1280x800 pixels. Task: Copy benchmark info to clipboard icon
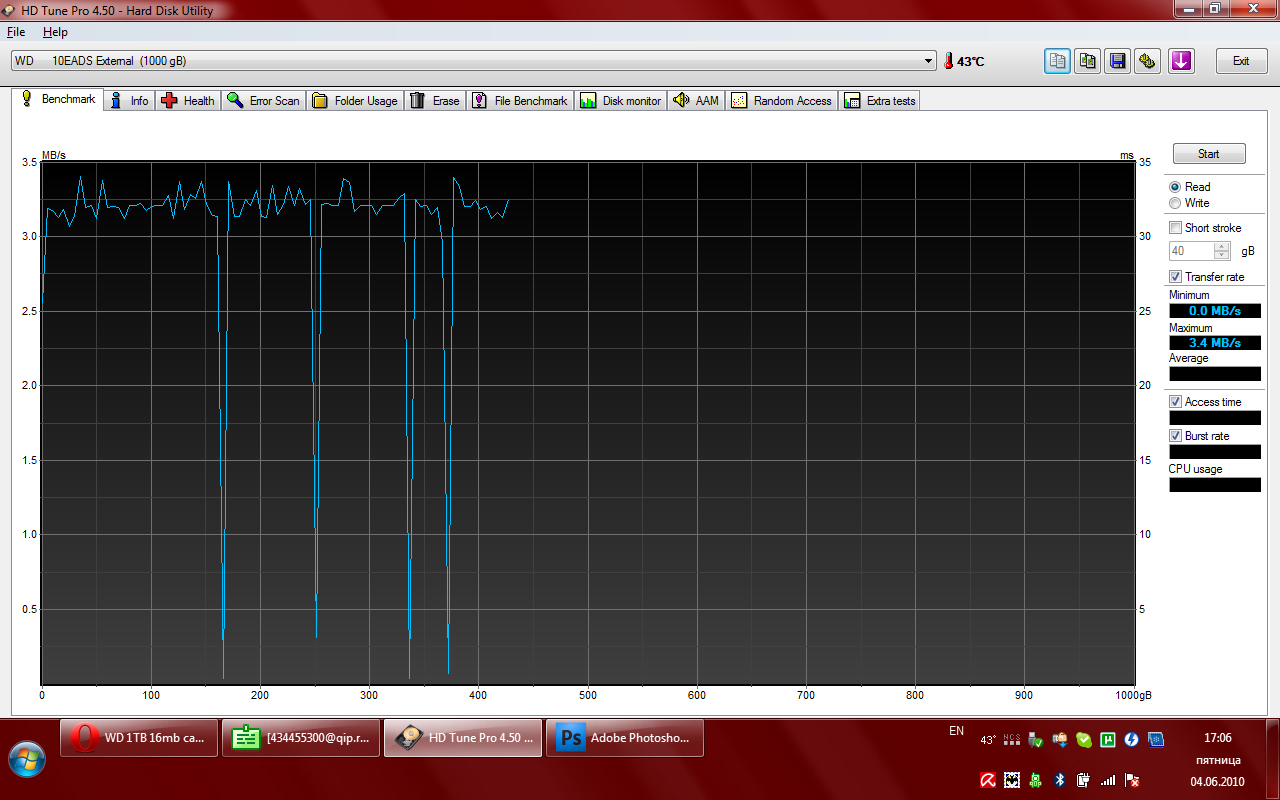[x=1057, y=61]
